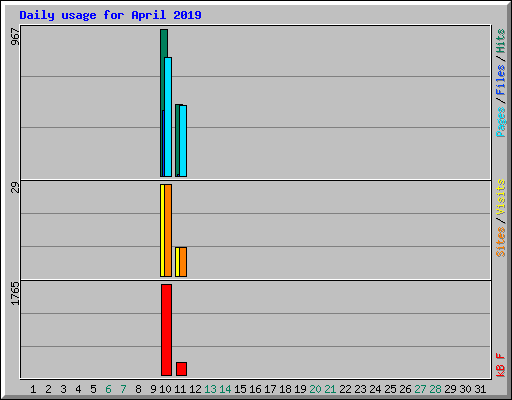Click the cyan Pages bar for day 11

183,141
